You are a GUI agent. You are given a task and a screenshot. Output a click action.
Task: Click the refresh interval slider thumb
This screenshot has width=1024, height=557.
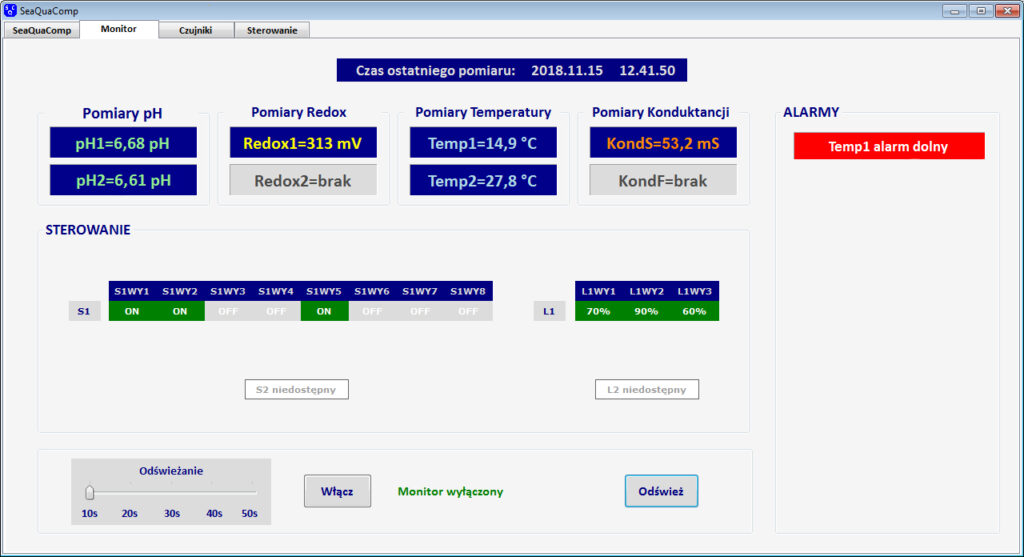coord(90,492)
